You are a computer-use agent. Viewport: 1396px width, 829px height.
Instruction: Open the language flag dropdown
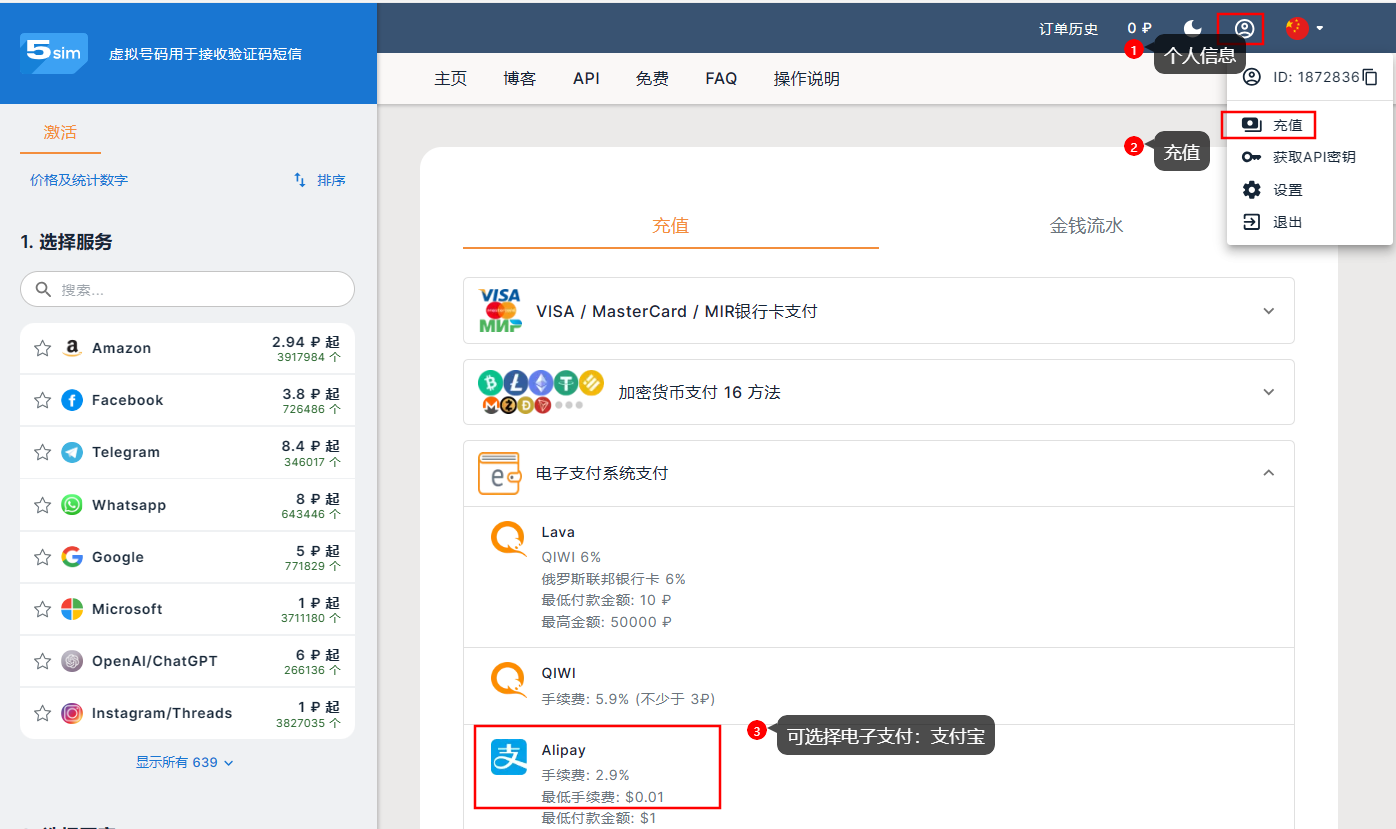tap(1305, 28)
